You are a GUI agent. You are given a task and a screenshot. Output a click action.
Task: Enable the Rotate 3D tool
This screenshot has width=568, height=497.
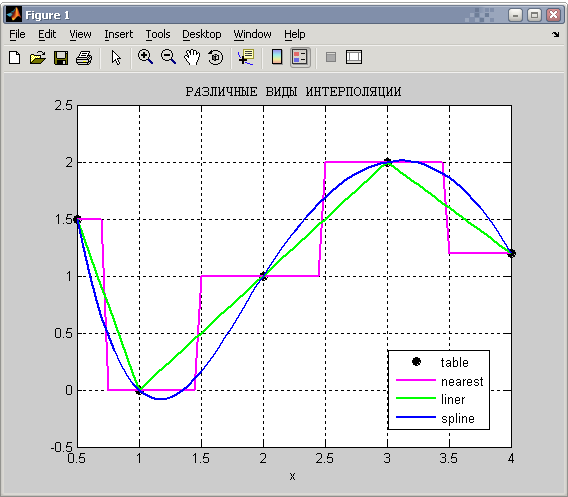[216, 57]
